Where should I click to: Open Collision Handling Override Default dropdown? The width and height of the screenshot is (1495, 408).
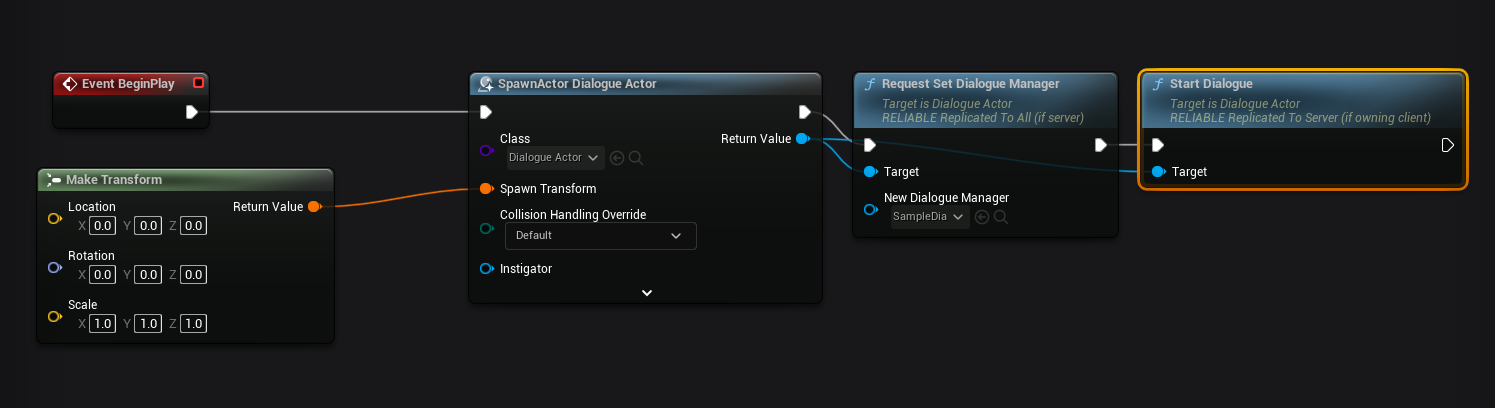(x=600, y=236)
